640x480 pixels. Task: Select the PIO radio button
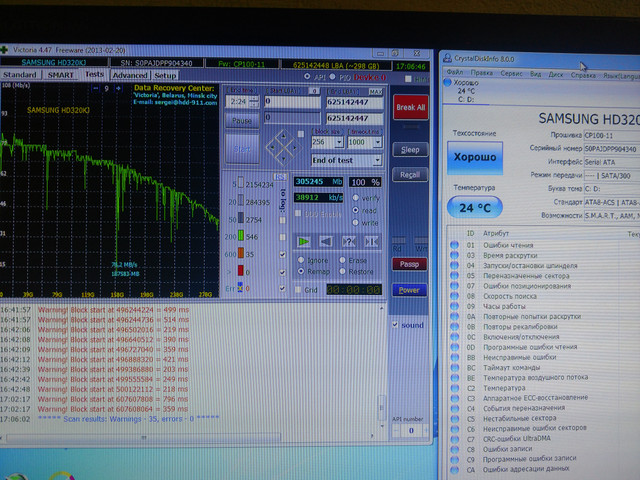[332, 76]
